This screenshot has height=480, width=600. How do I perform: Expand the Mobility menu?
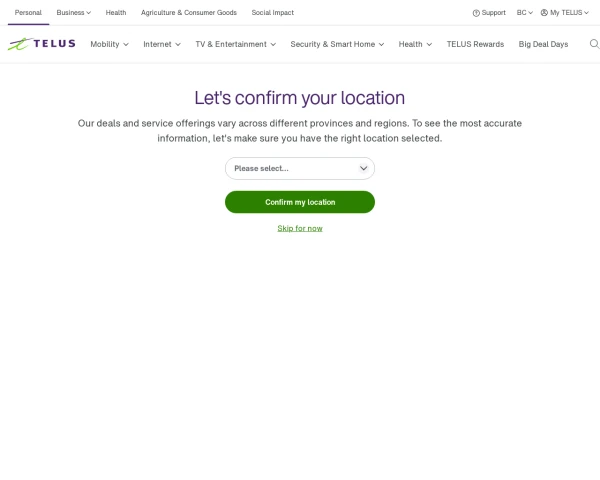pyautogui.click(x=109, y=44)
